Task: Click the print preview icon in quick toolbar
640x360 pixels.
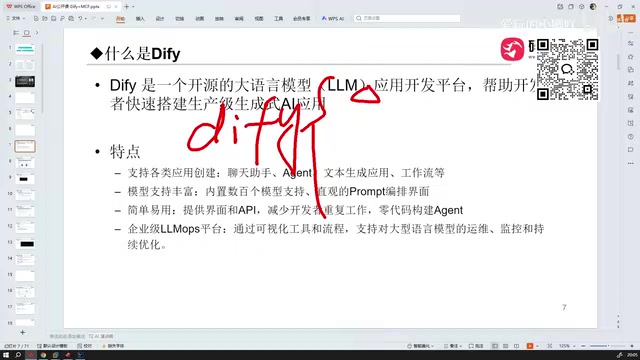Action: pyautogui.click(x=71, y=18)
